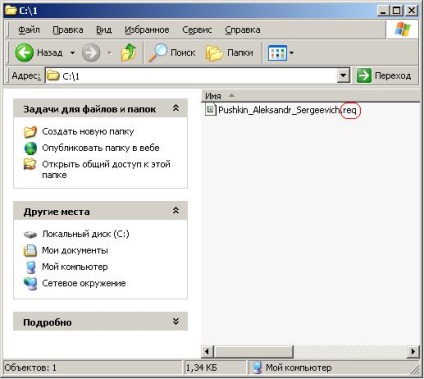Image resolution: width=424 pixels, height=379 pixels.
Task: Click the folder icon in address bar
Action: click(x=53, y=76)
